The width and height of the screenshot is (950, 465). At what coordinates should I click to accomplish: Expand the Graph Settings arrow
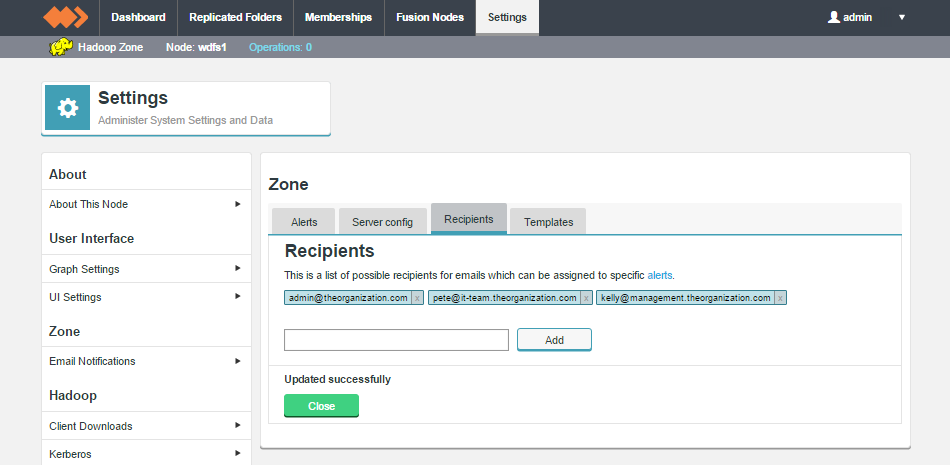point(238,268)
